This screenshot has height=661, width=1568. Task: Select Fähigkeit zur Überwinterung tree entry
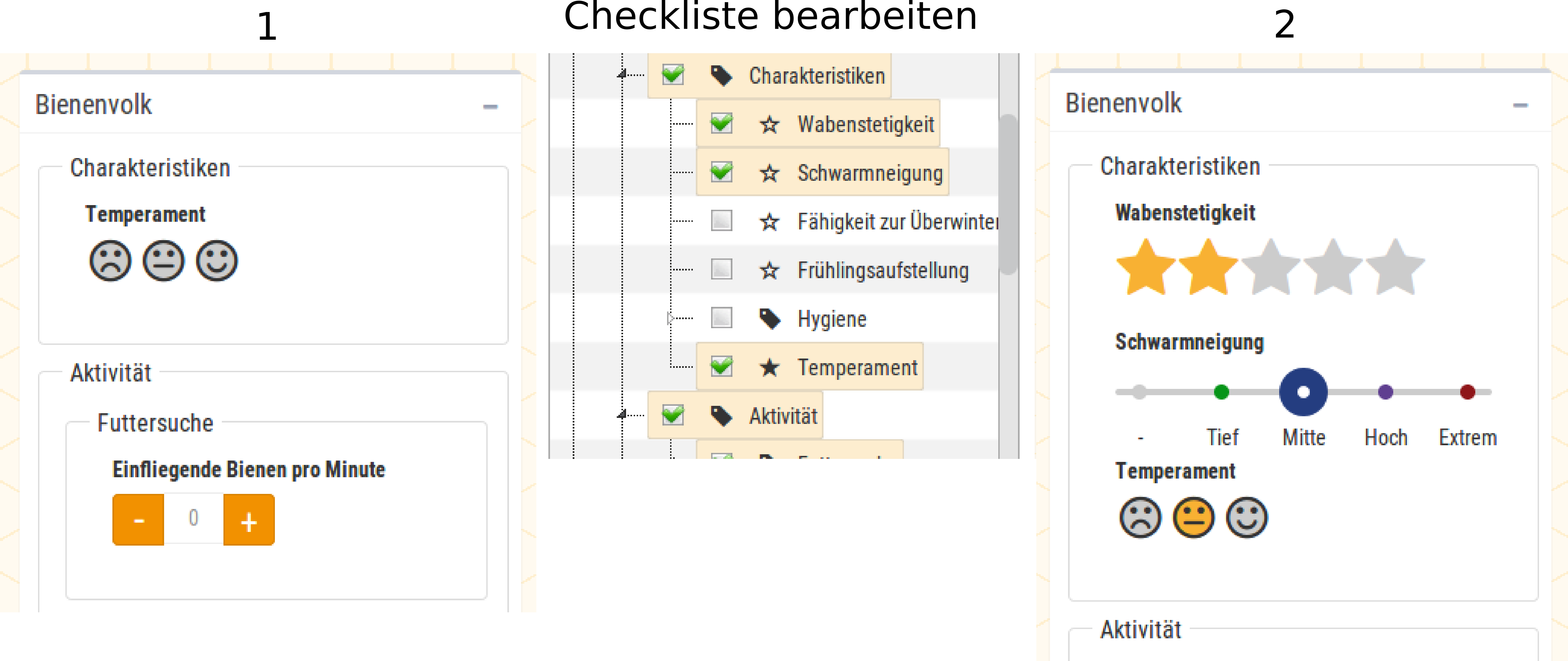898,222
